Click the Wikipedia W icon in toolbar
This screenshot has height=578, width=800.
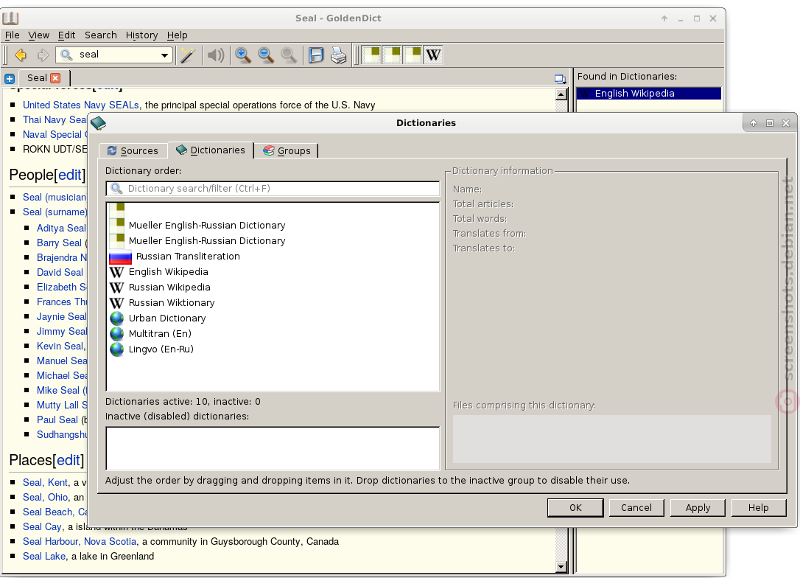click(x=433, y=55)
